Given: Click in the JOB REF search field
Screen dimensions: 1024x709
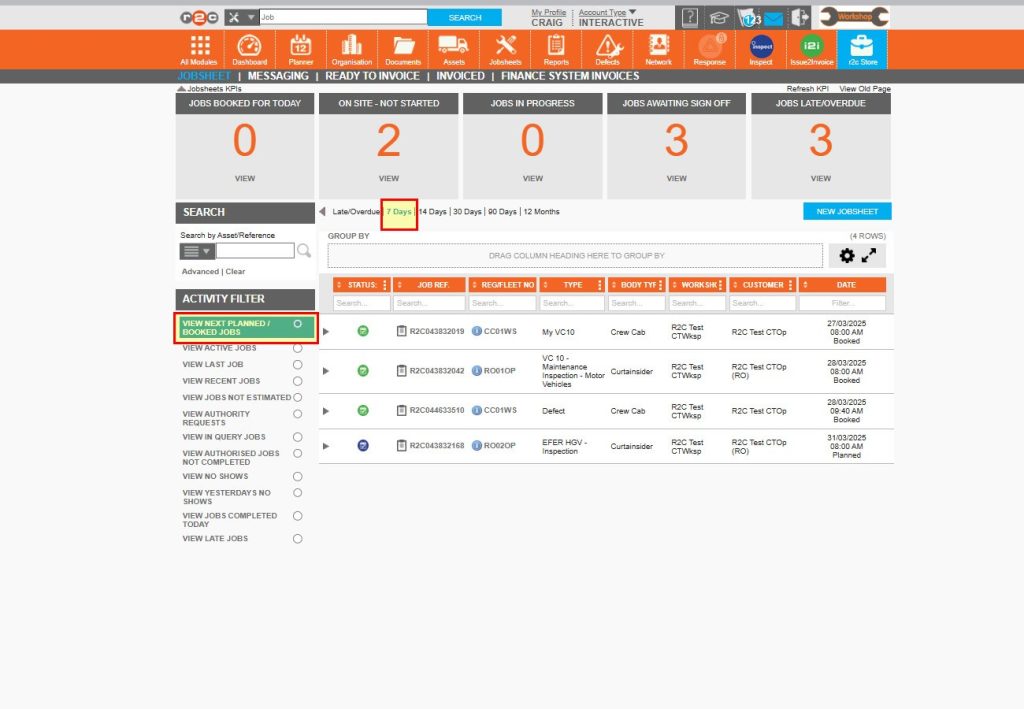Looking at the screenshot, I should [427, 302].
